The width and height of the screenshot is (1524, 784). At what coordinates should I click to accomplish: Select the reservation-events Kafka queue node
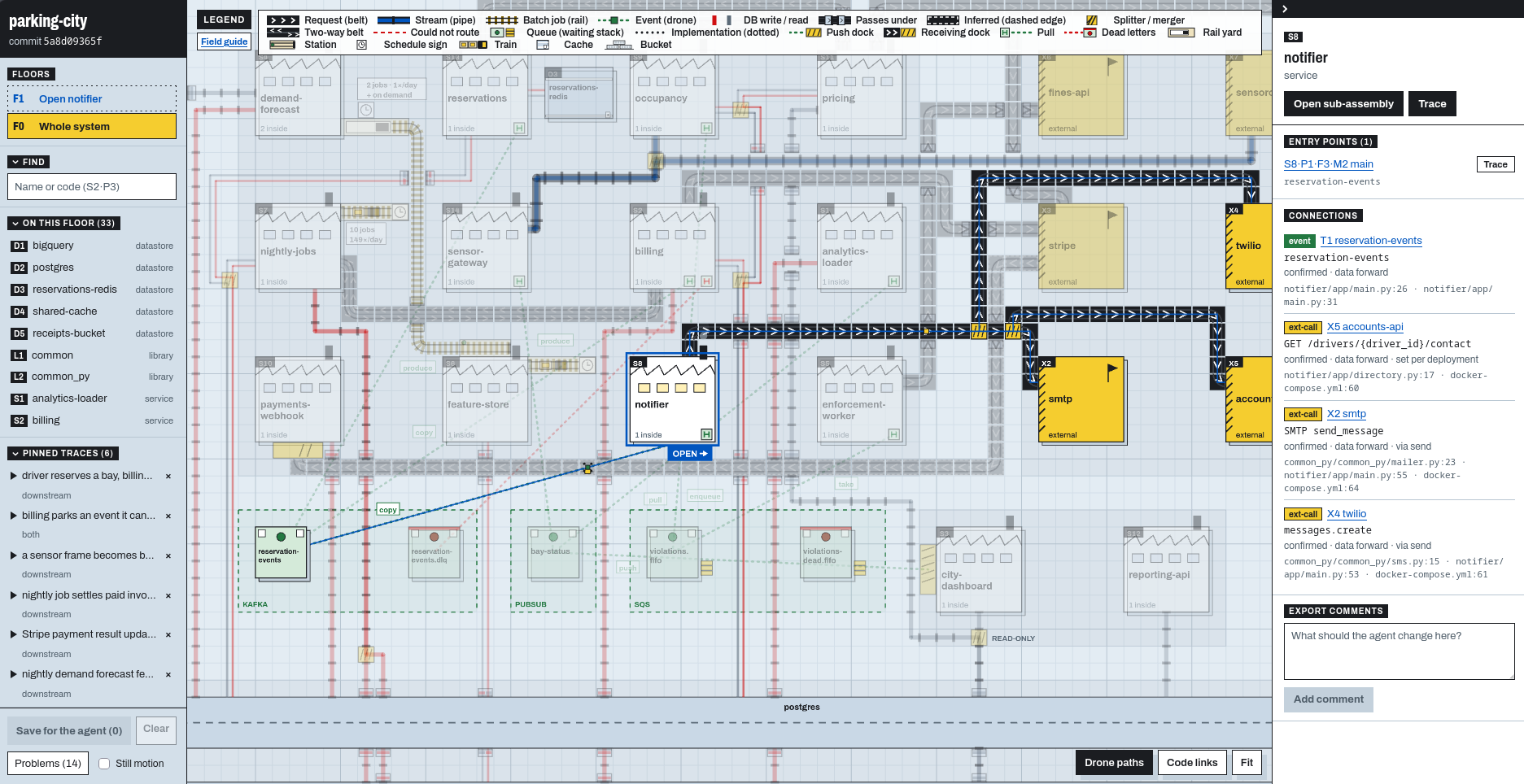pos(282,553)
